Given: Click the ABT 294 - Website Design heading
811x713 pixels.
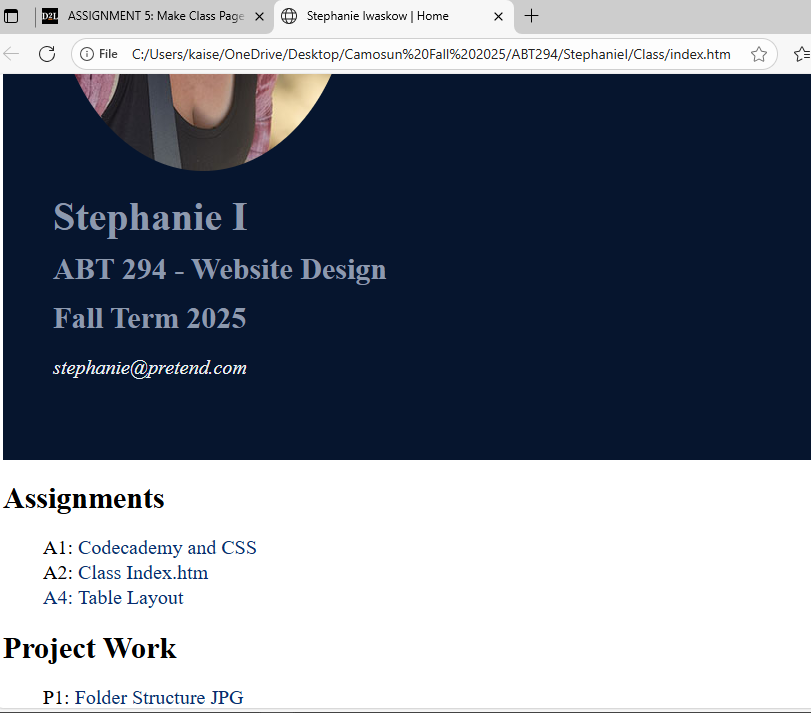Looking at the screenshot, I should pyautogui.click(x=219, y=270).
